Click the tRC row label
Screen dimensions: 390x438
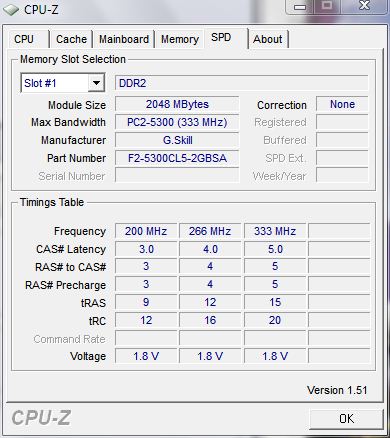(97, 321)
